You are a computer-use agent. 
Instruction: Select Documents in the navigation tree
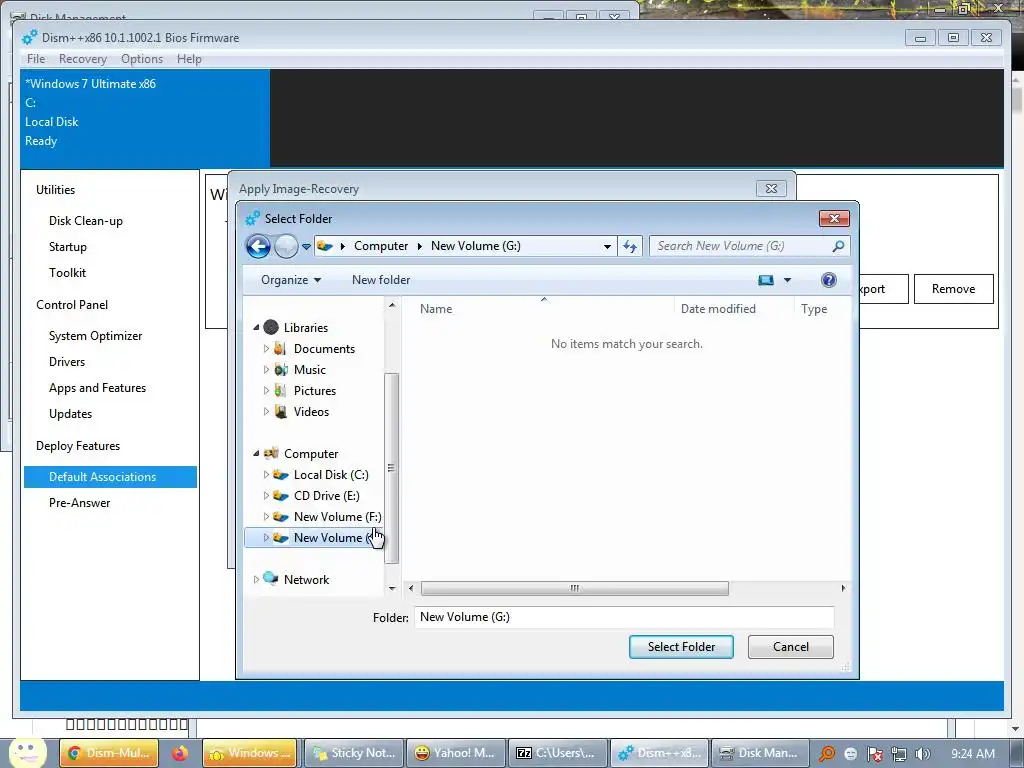tap(324, 349)
